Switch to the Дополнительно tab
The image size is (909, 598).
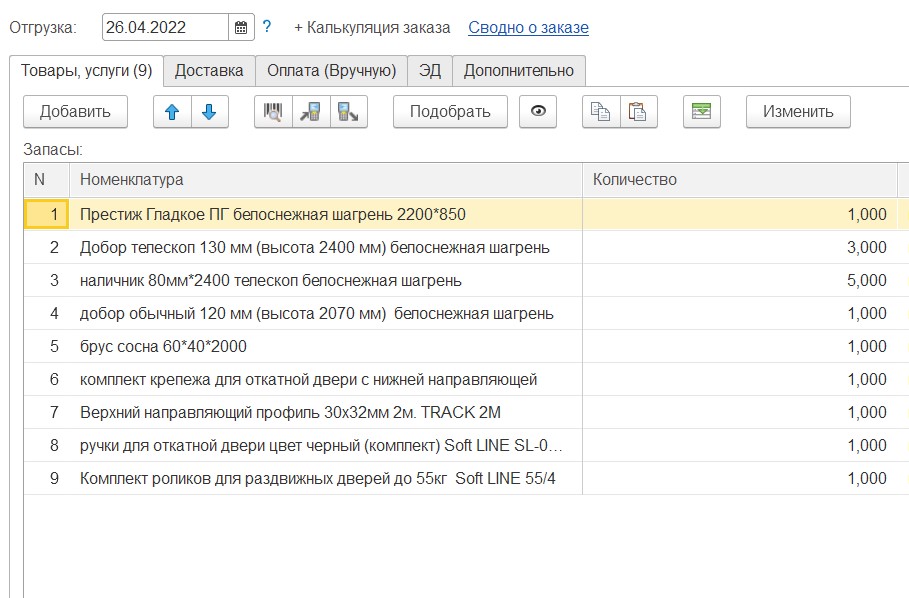tap(519, 70)
